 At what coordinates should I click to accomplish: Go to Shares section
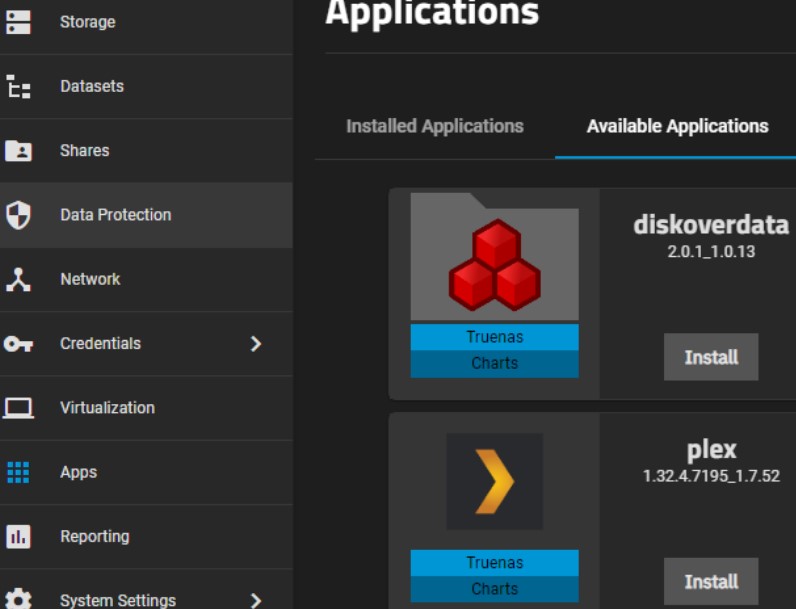pyautogui.click(x=146, y=151)
